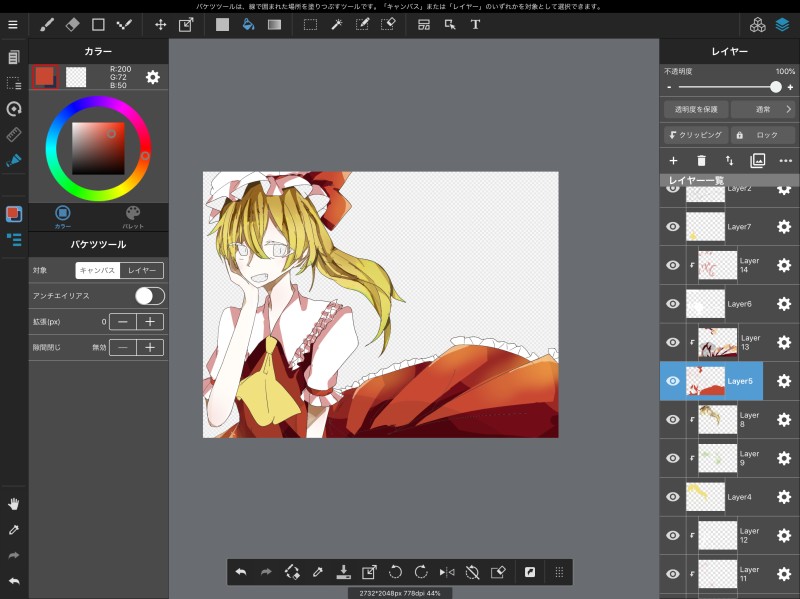
Task: Select the Shape rectangle tool
Action: [98, 24]
